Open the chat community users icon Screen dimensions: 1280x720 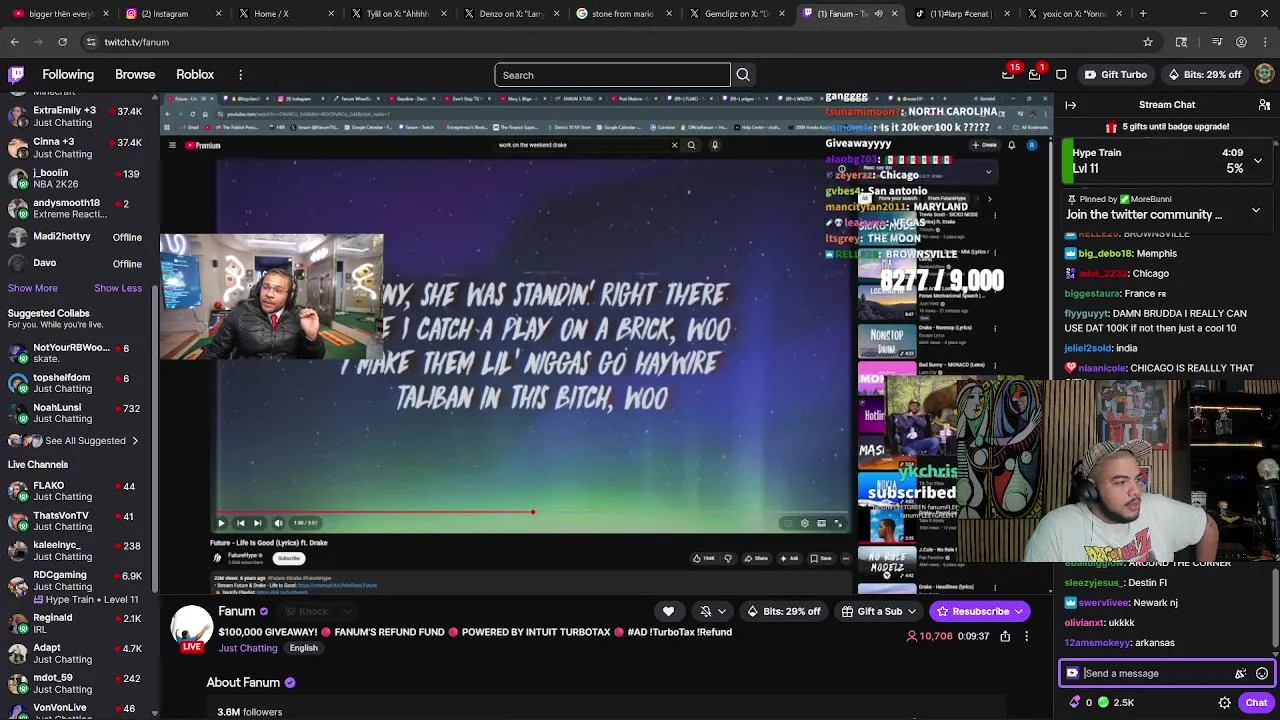click(1264, 105)
